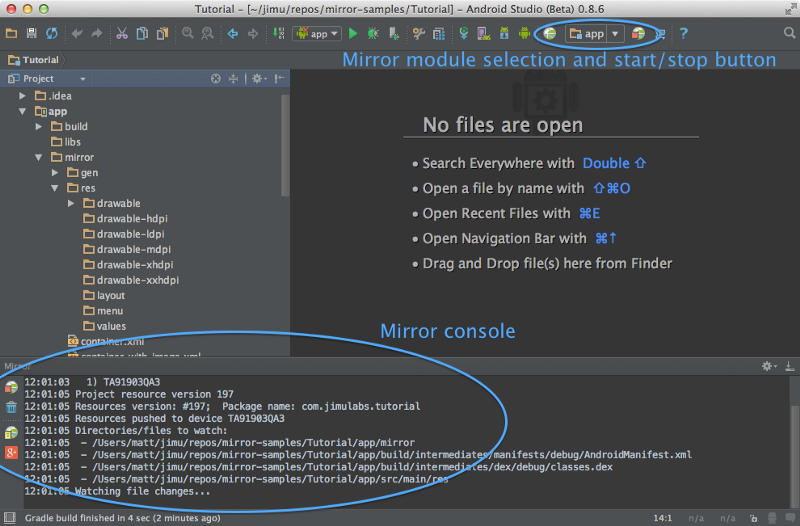
Task: Run the app with the green play button
Action: (353, 34)
